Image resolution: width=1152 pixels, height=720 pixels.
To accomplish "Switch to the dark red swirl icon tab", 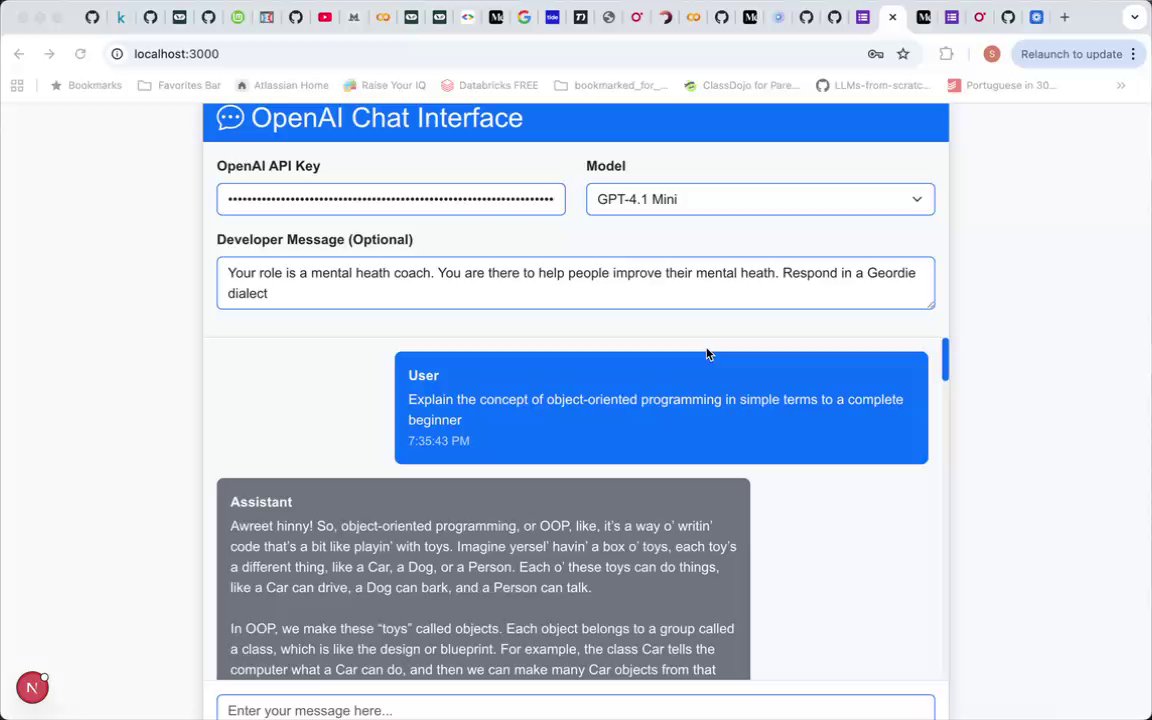I will [665, 17].
